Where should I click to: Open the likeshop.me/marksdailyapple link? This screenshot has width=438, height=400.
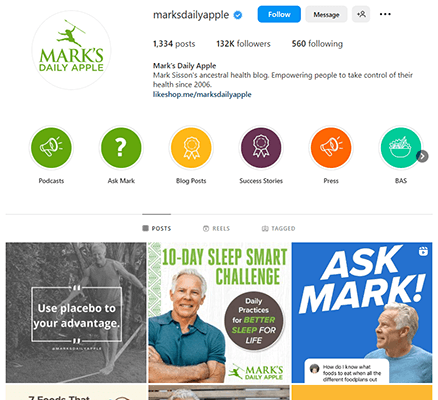[x=202, y=94]
